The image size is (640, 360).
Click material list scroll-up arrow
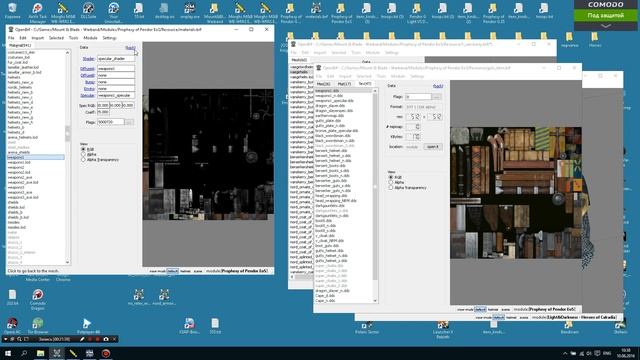click(67, 52)
